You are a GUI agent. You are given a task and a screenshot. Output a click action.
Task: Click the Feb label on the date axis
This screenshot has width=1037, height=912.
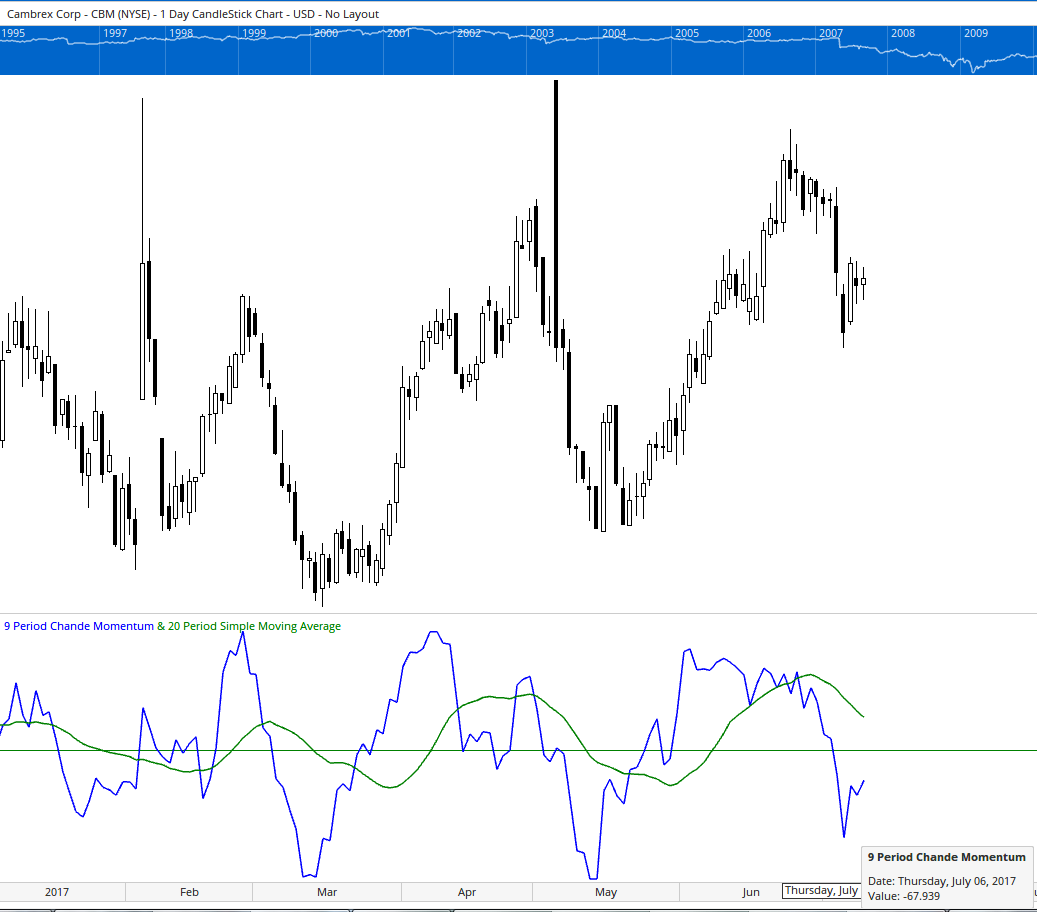(189, 892)
